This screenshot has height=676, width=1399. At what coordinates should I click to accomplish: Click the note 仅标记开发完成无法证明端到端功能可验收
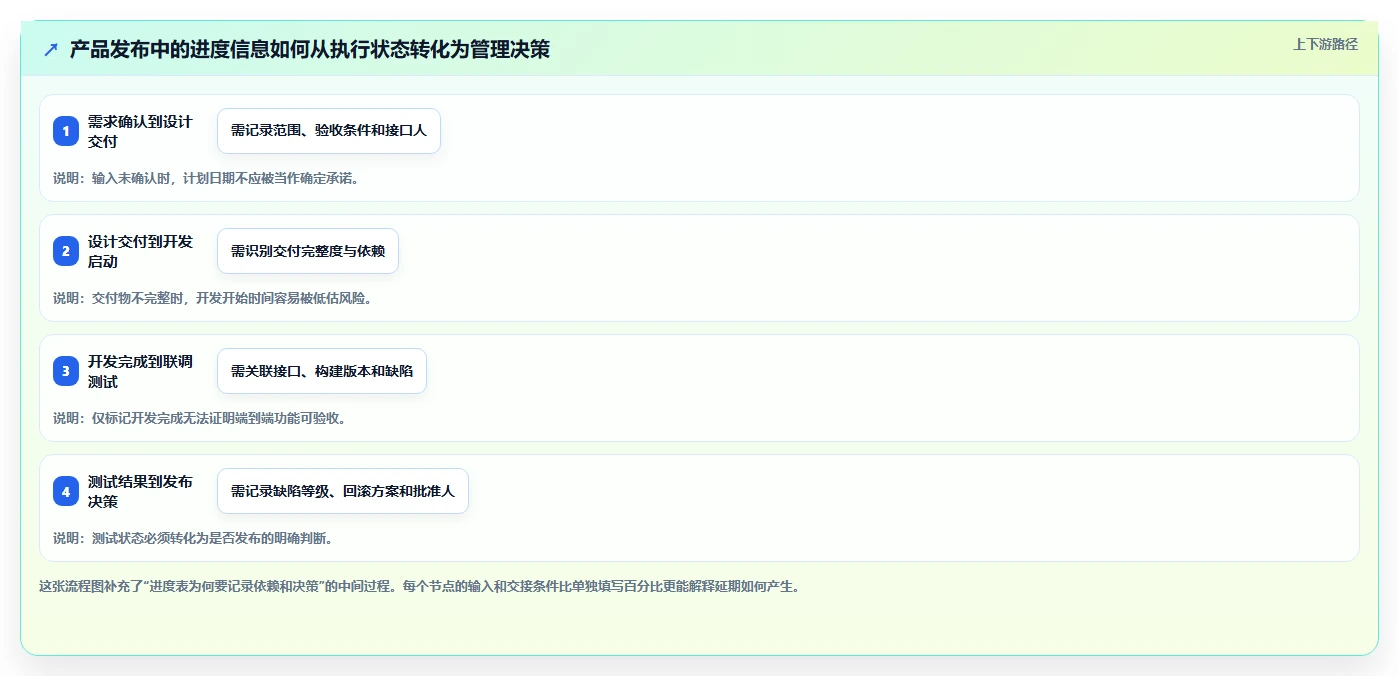200,419
